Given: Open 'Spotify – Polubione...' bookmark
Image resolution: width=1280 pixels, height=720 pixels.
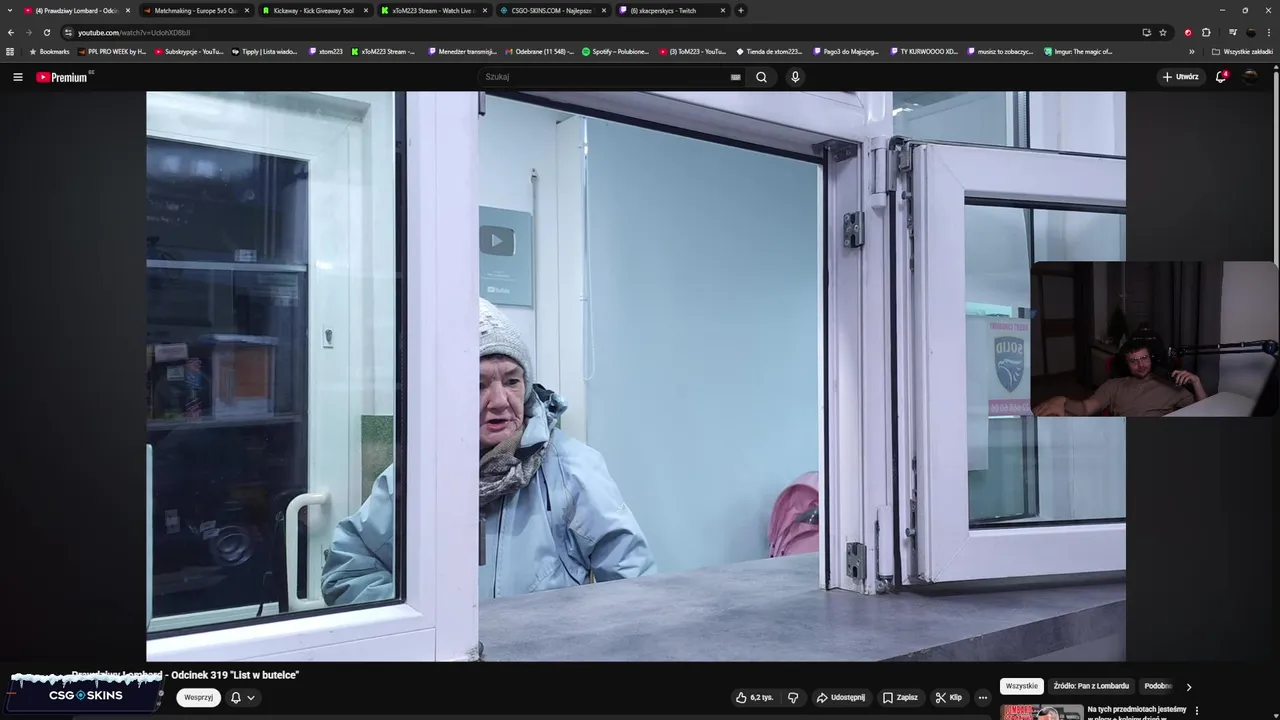Looking at the screenshot, I should 615,51.
